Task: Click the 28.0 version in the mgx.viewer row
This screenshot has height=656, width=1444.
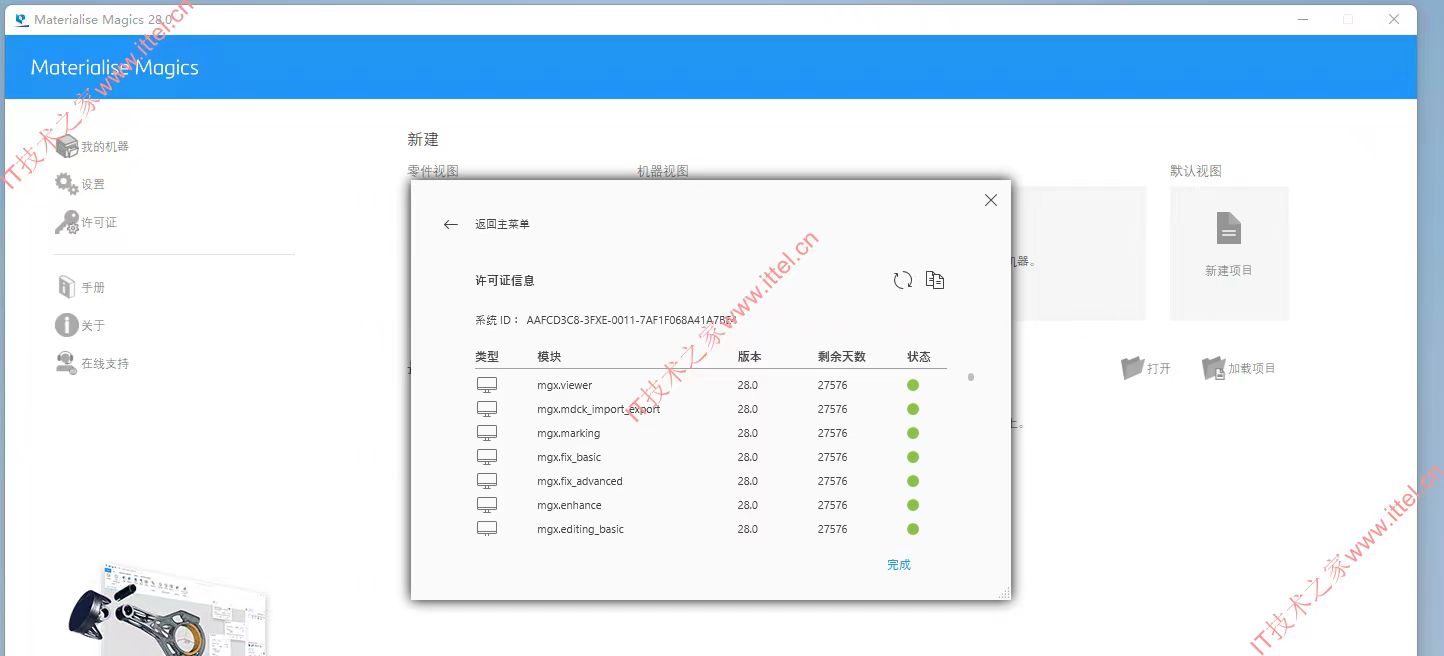Action: coord(748,385)
